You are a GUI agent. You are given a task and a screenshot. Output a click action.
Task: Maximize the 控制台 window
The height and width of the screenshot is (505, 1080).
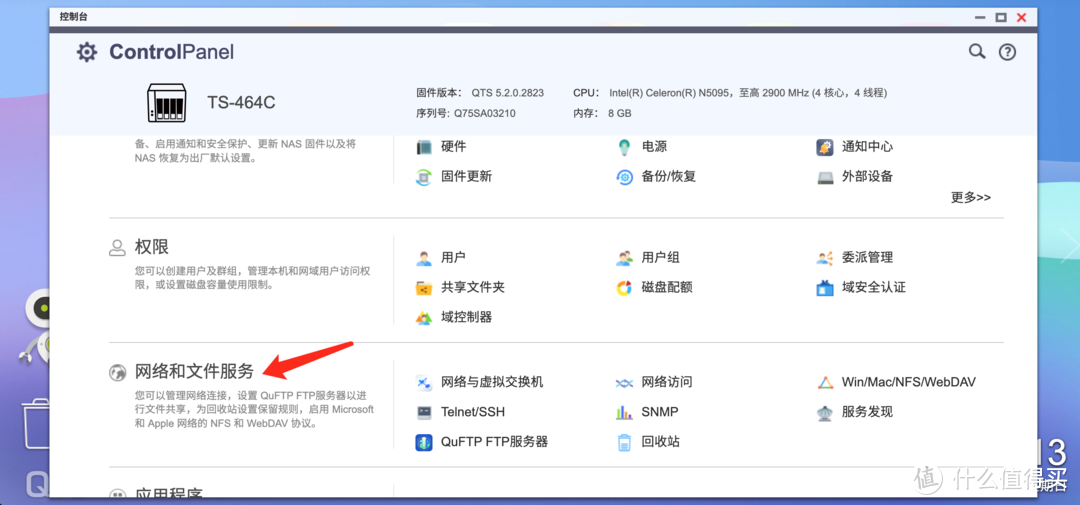[1001, 17]
